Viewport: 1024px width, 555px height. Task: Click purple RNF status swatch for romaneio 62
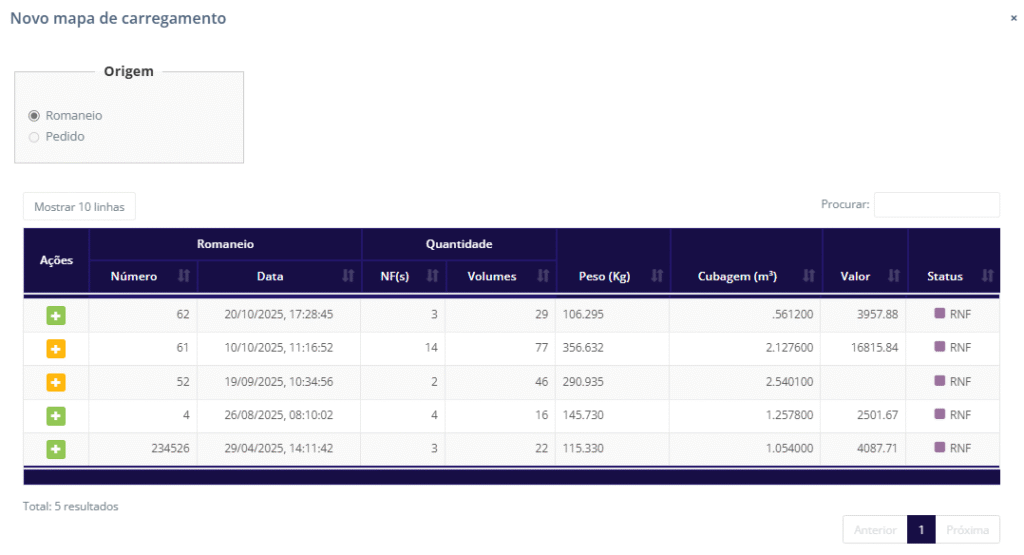click(x=939, y=314)
